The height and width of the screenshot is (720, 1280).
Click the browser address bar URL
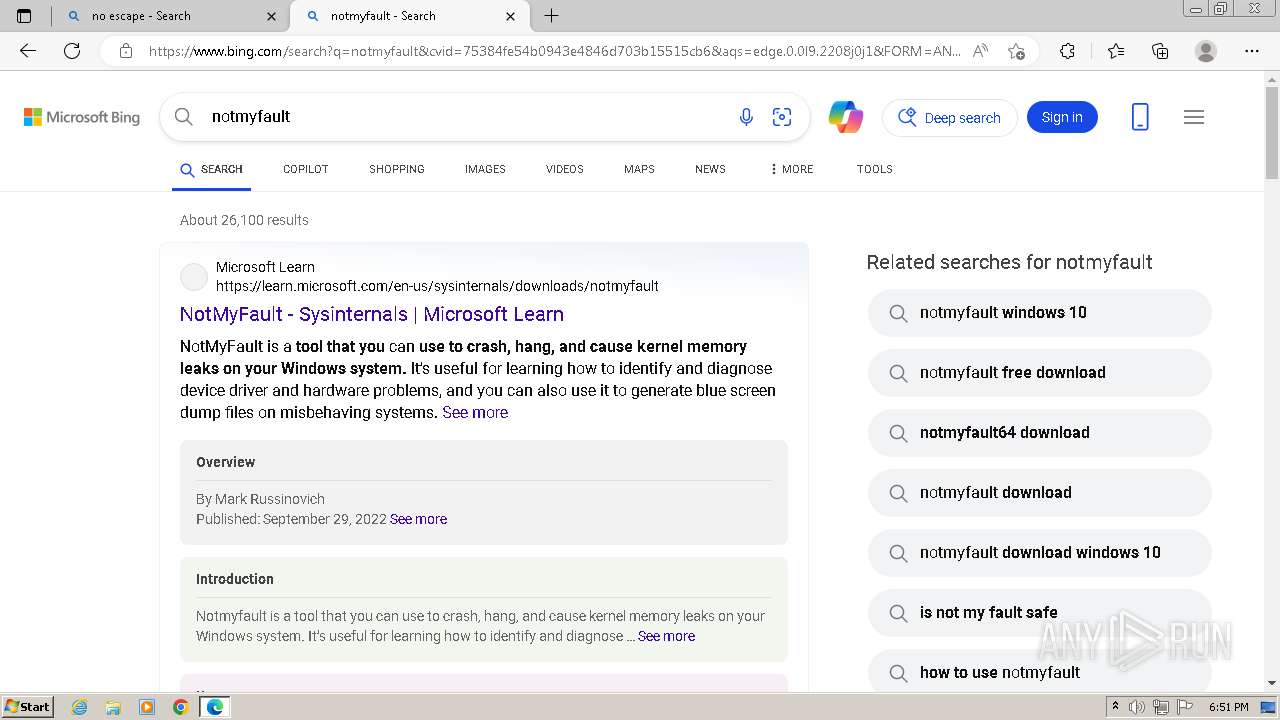(554, 51)
